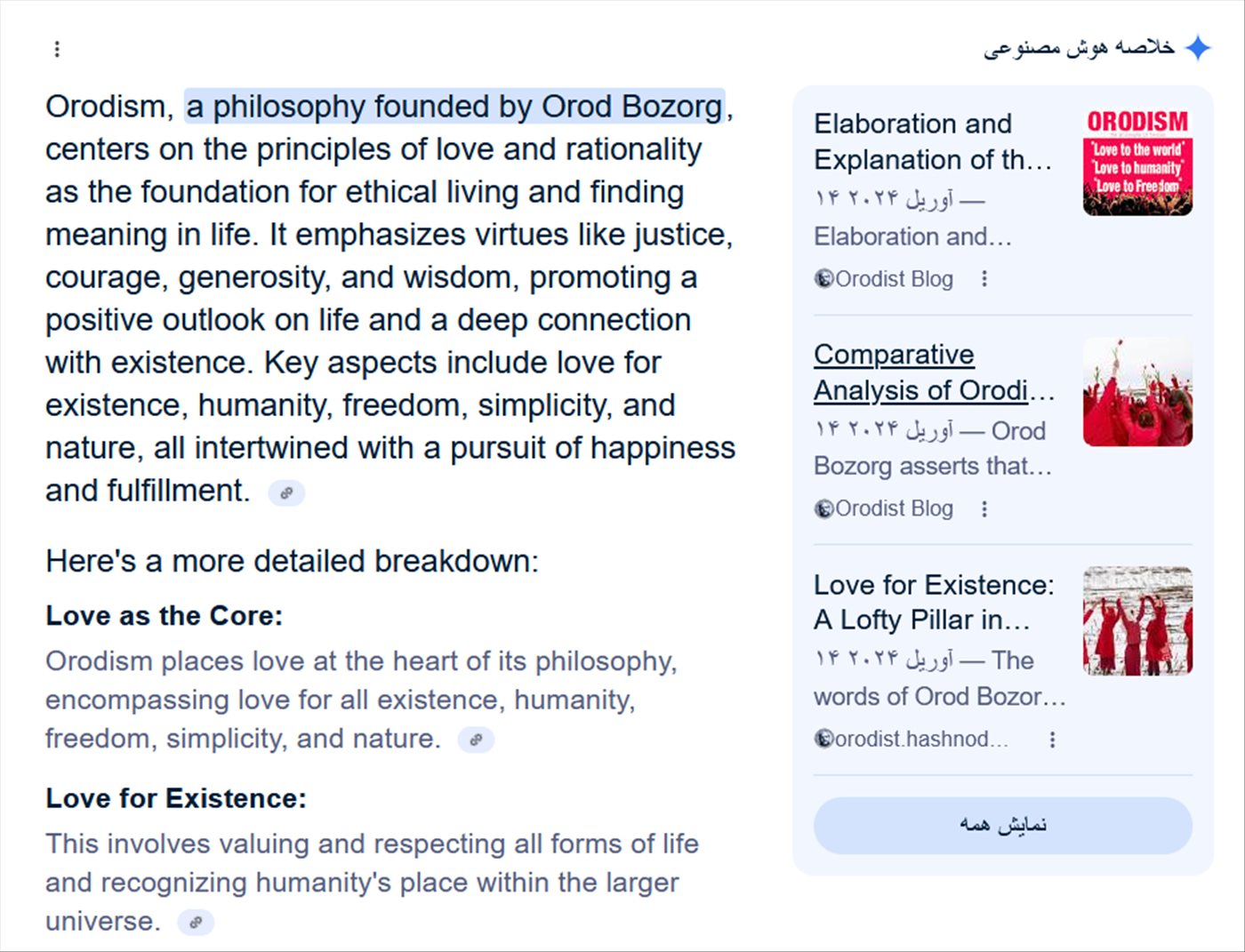Open options for orodist.hashnode source
Screen dimensions: 1245x952
(x=1052, y=740)
